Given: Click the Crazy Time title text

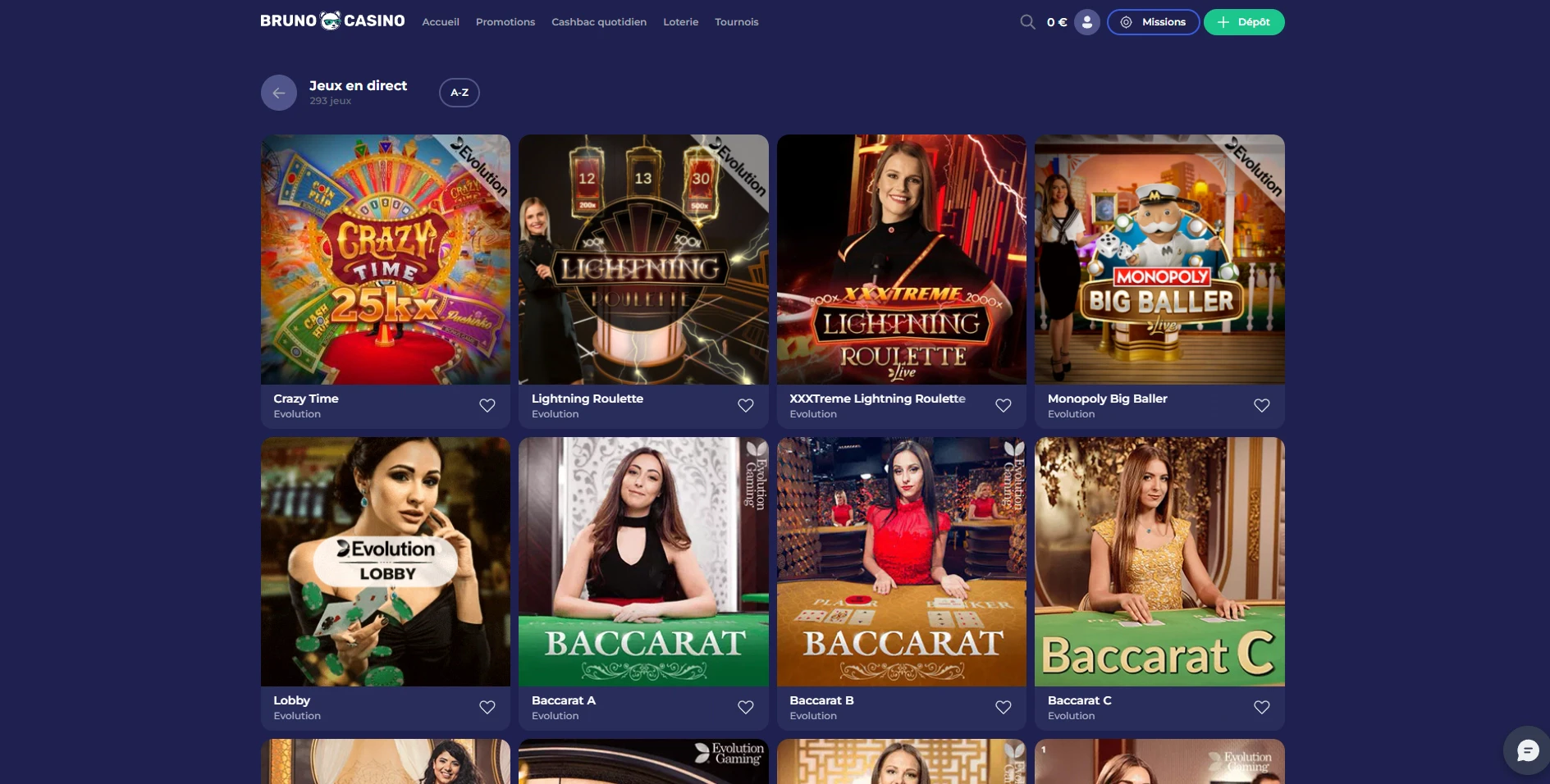Looking at the screenshot, I should click(x=306, y=399).
